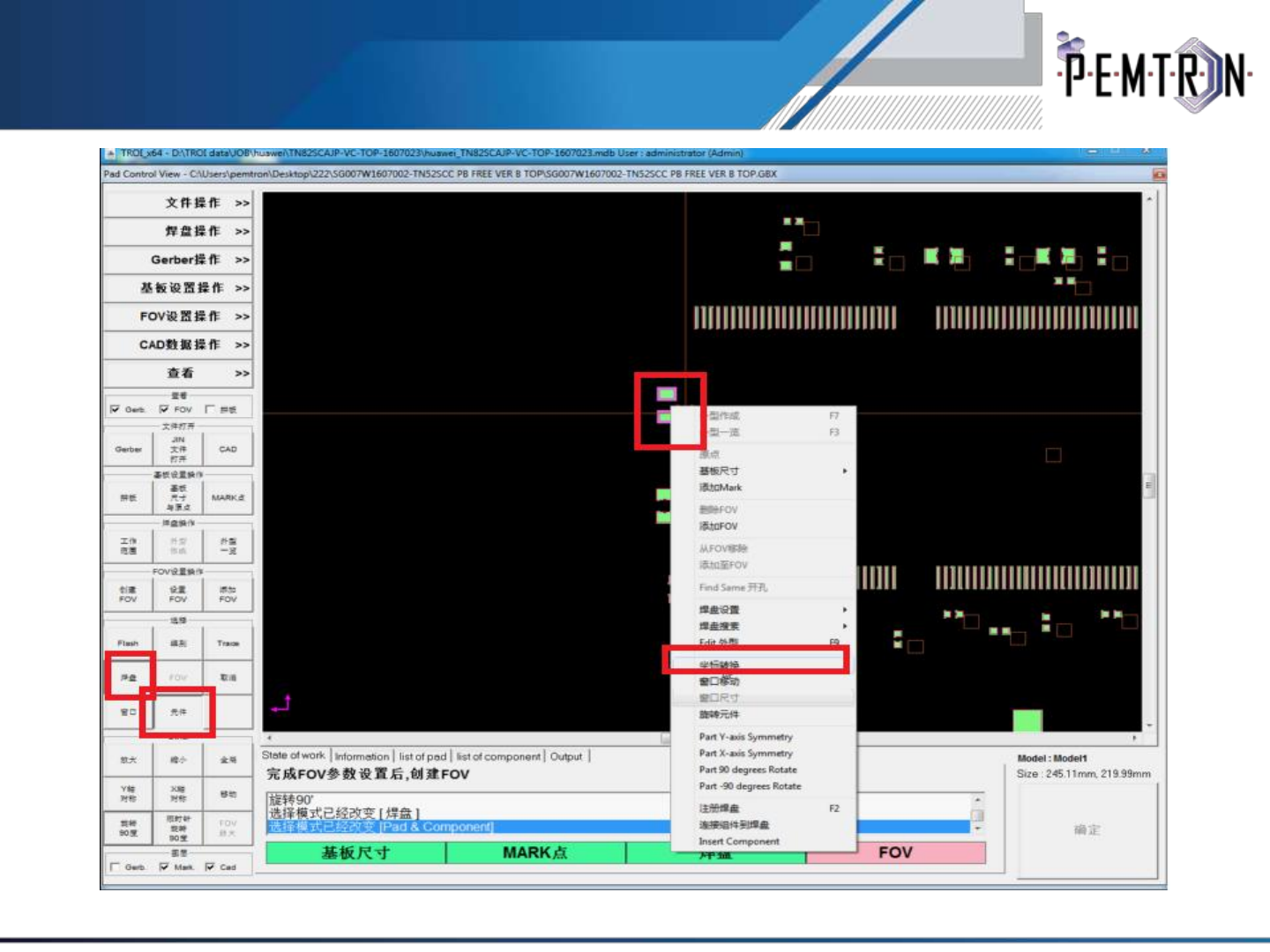Expand the 焊盘操作 section

click(178, 232)
